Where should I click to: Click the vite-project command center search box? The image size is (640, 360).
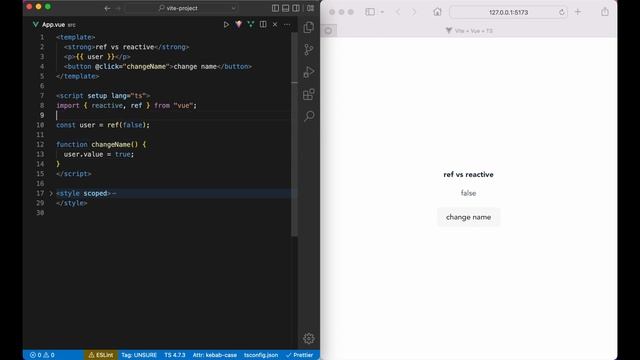[181, 8]
